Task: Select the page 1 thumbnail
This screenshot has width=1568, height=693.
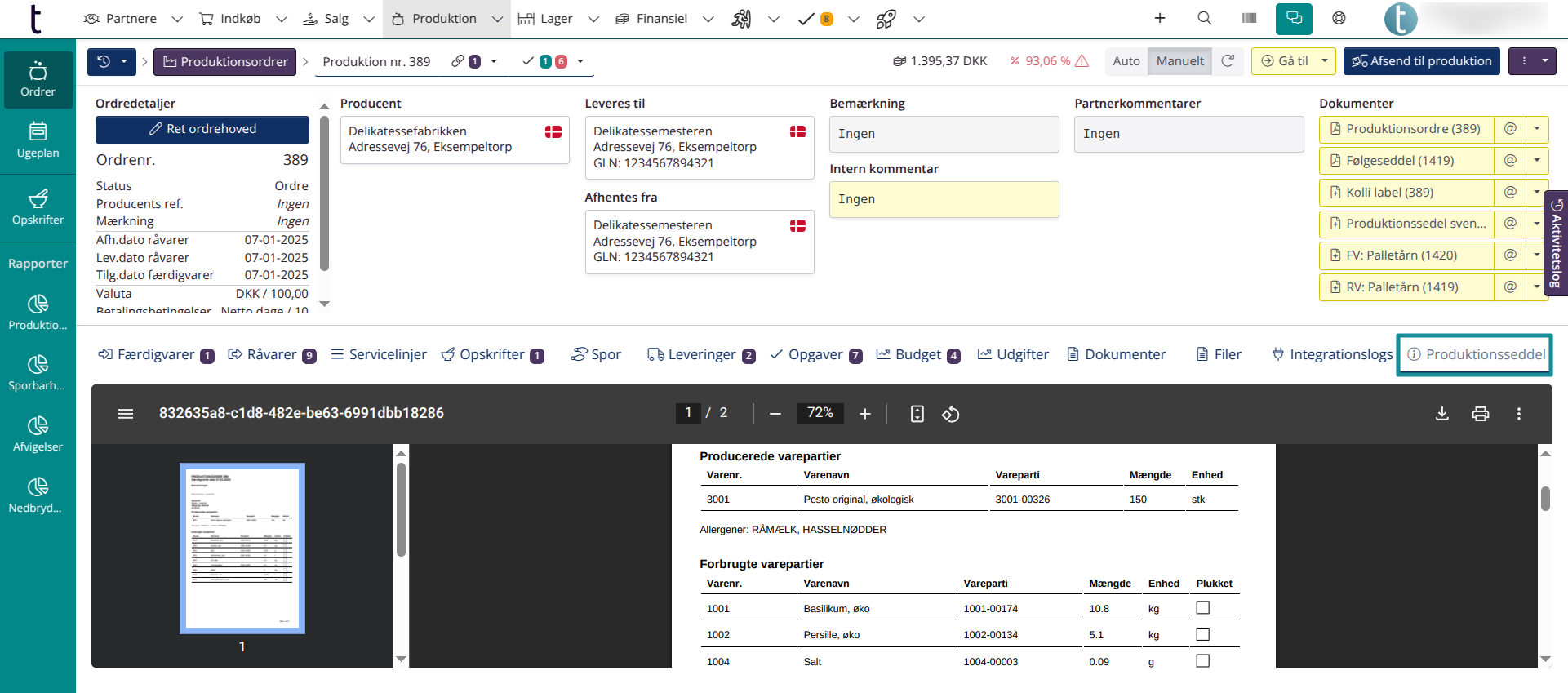Action: pos(242,548)
